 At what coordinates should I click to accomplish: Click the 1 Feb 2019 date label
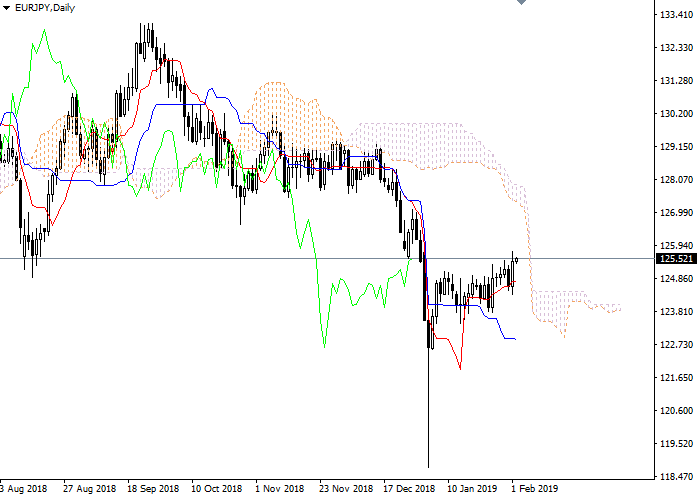pyautogui.click(x=535, y=489)
